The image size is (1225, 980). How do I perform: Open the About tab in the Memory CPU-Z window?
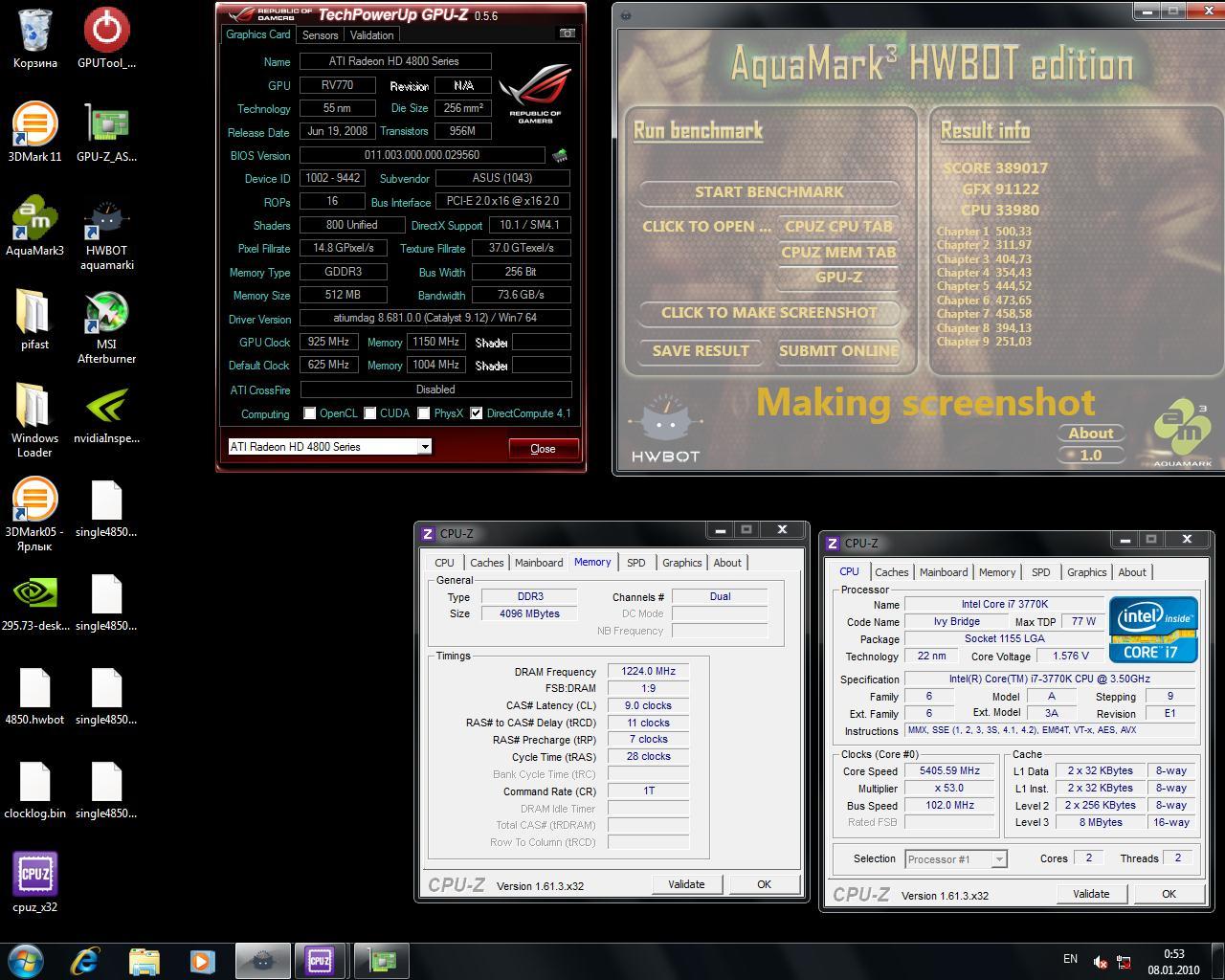pyautogui.click(x=727, y=563)
